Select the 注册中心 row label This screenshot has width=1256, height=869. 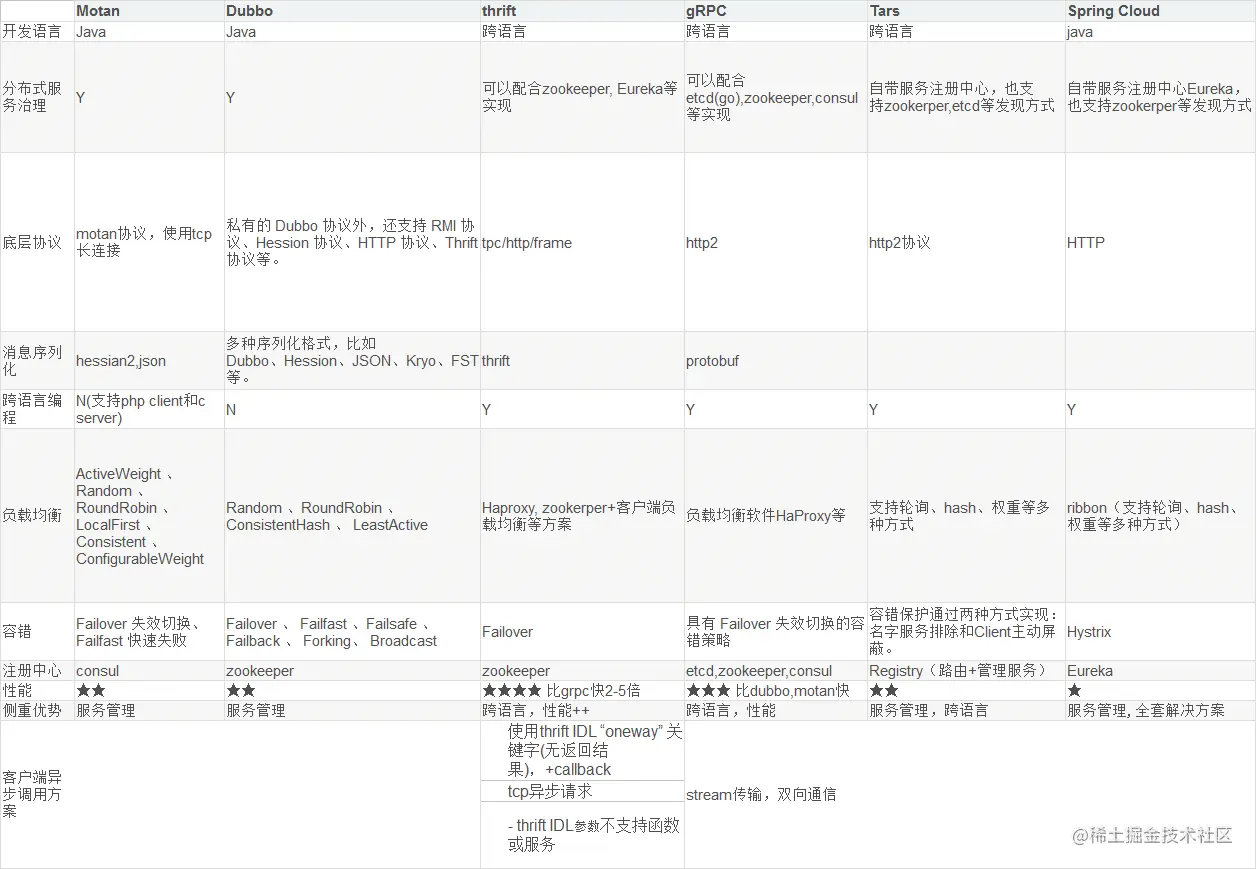32,671
